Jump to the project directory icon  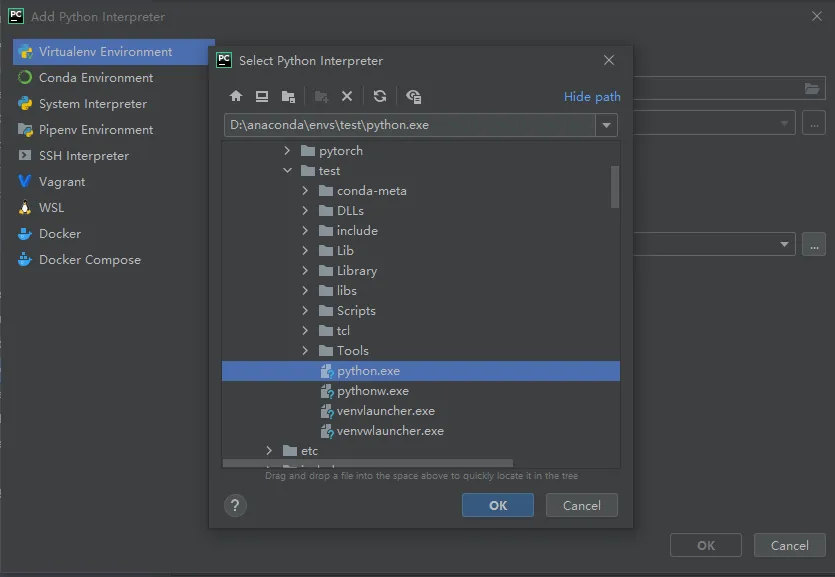[288, 96]
